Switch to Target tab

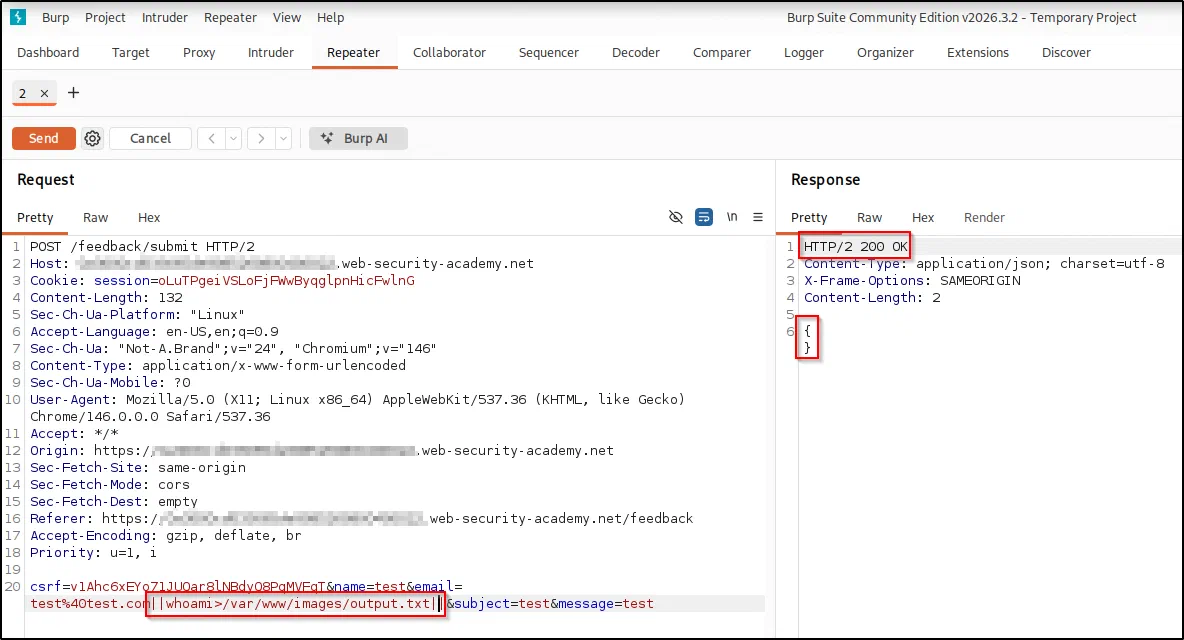click(x=131, y=52)
